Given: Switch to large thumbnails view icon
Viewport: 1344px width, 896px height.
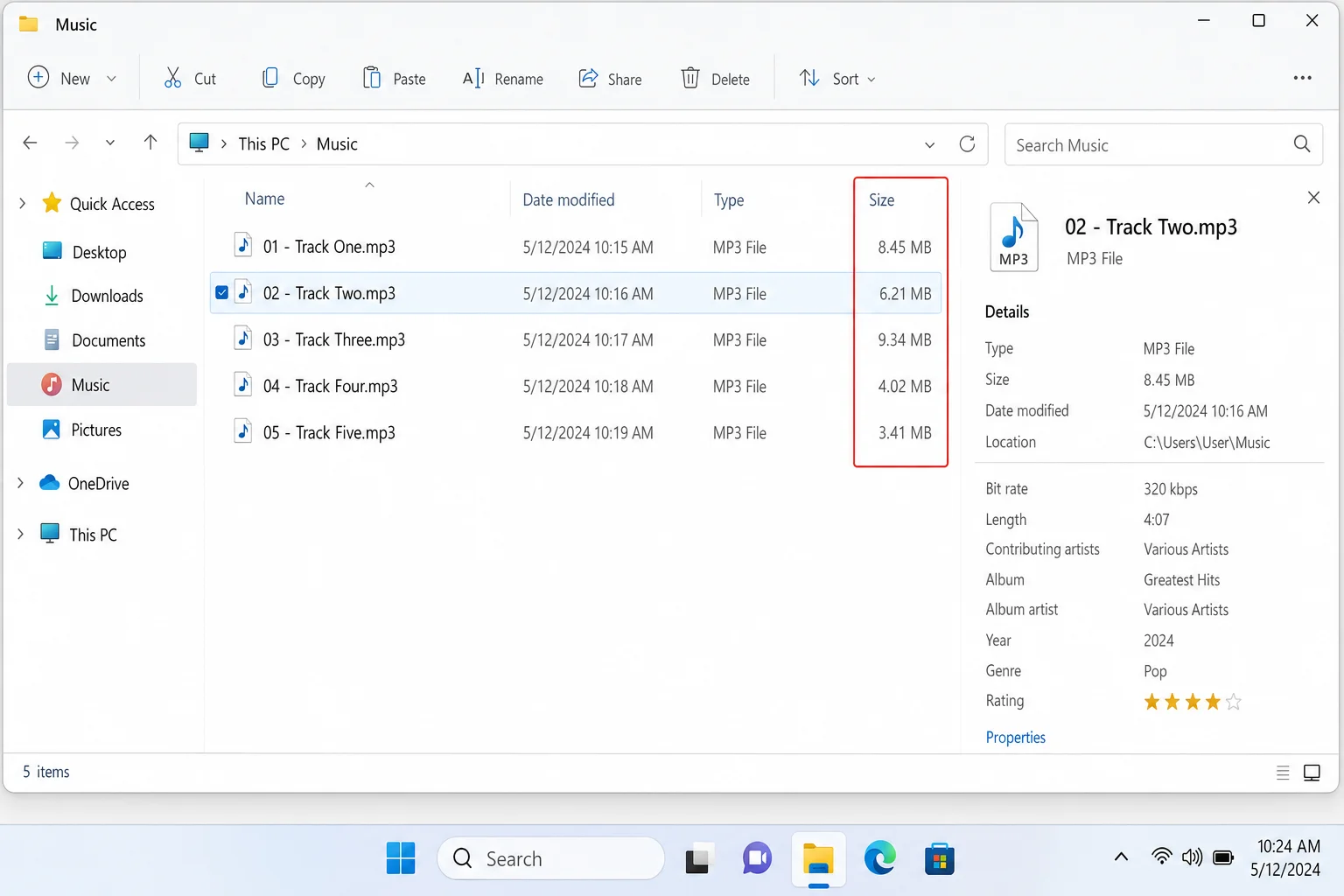Looking at the screenshot, I should (1312, 773).
